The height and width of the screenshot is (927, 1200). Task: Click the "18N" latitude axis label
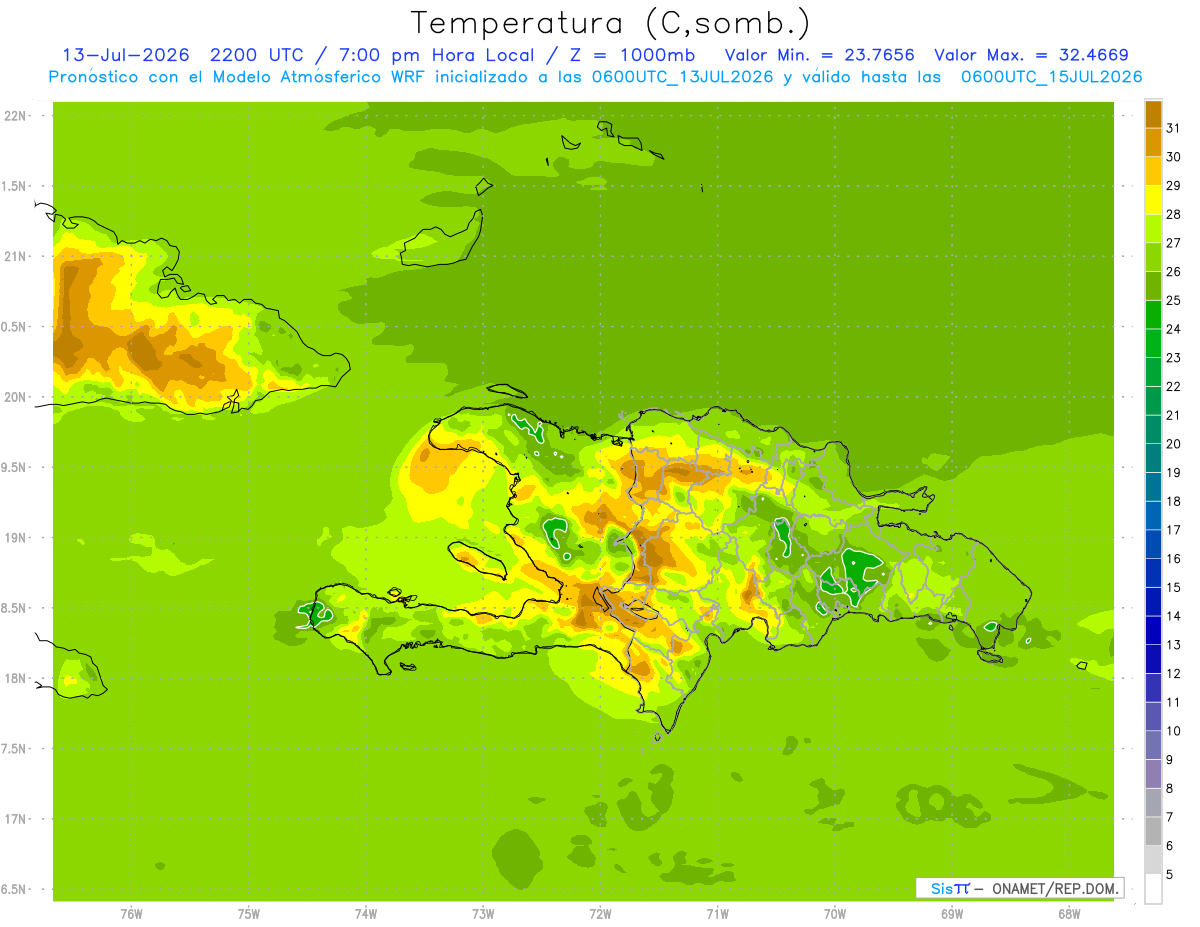click(16, 678)
